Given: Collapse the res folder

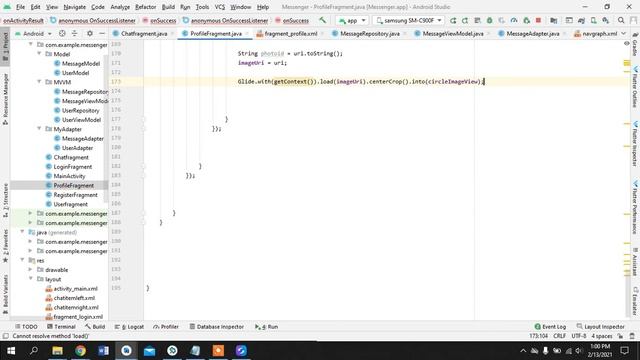Looking at the screenshot, I should pos(22,260).
